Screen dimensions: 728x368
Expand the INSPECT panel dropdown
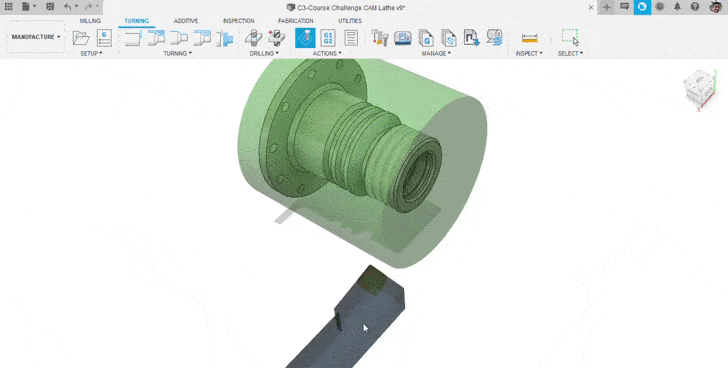[x=529, y=53]
